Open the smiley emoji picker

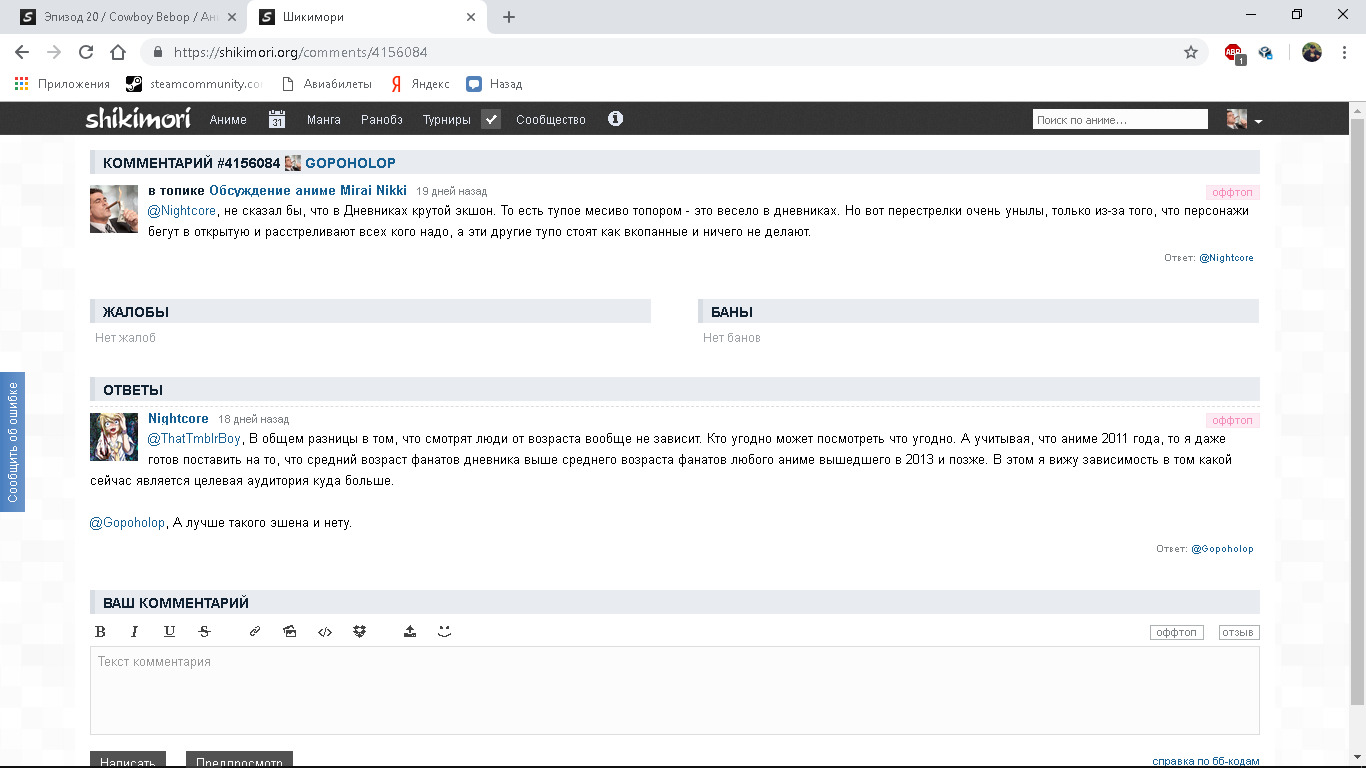[445, 631]
